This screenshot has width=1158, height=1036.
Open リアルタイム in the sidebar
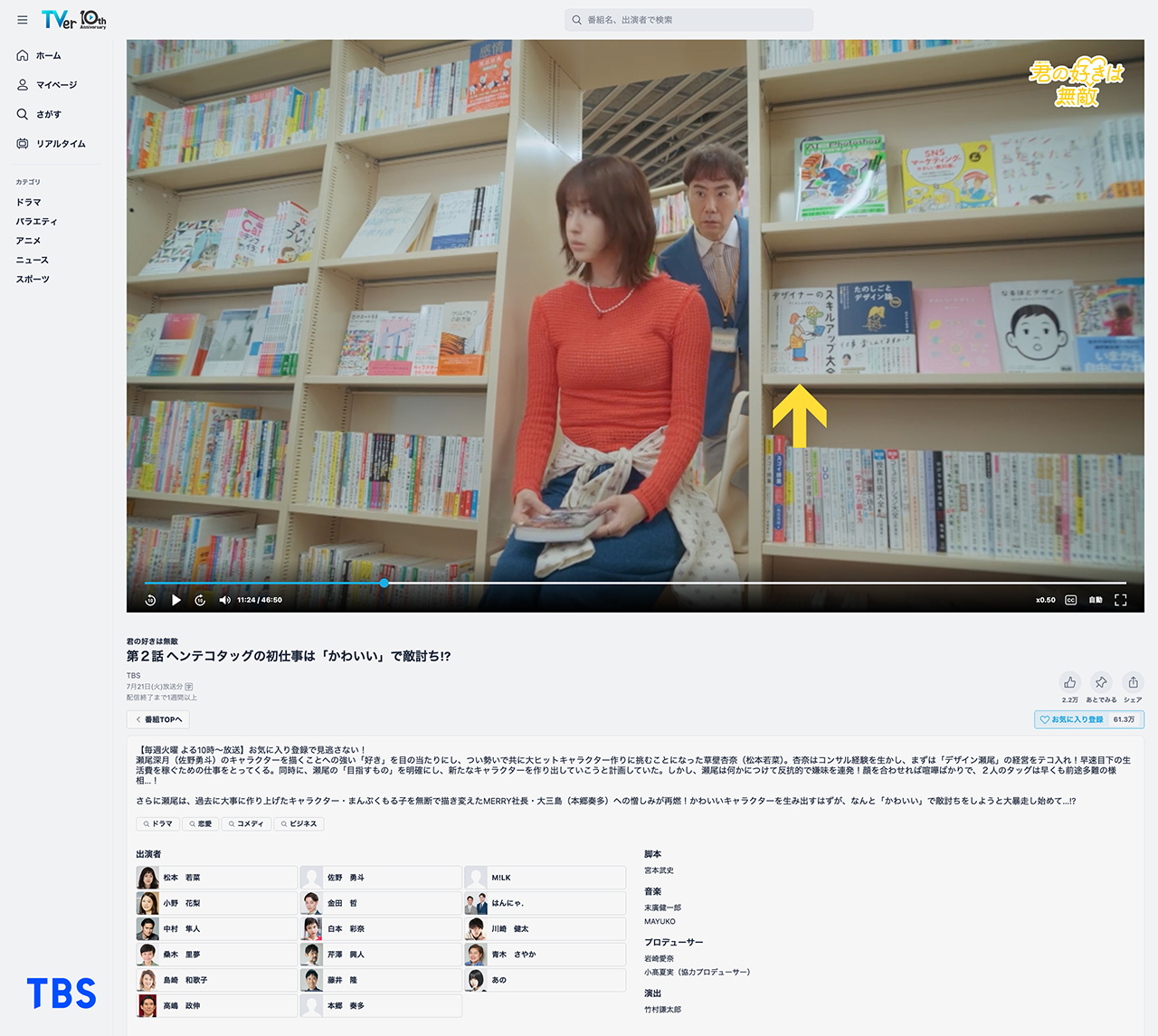tap(51, 144)
